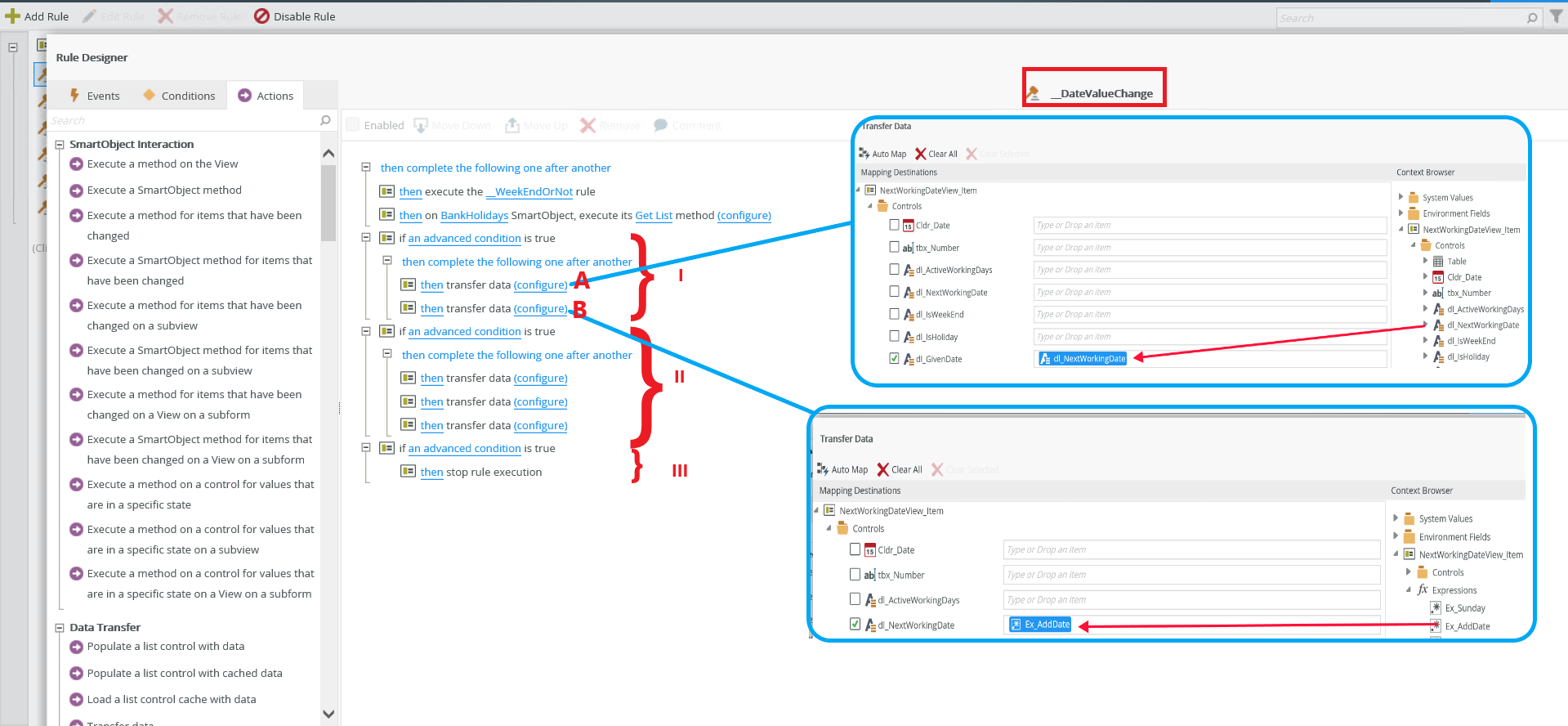Click the Execute a SmartObject method icon
Image resolution: width=1568 pixels, height=726 pixels.
[x=76, y=190]
